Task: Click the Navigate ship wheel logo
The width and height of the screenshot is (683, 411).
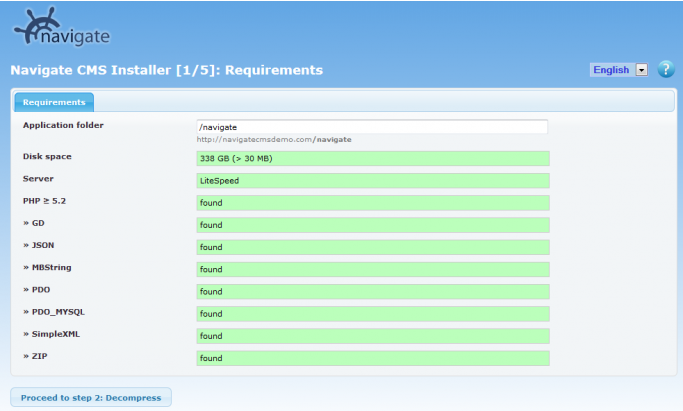Action: click(x=61, y=27)
